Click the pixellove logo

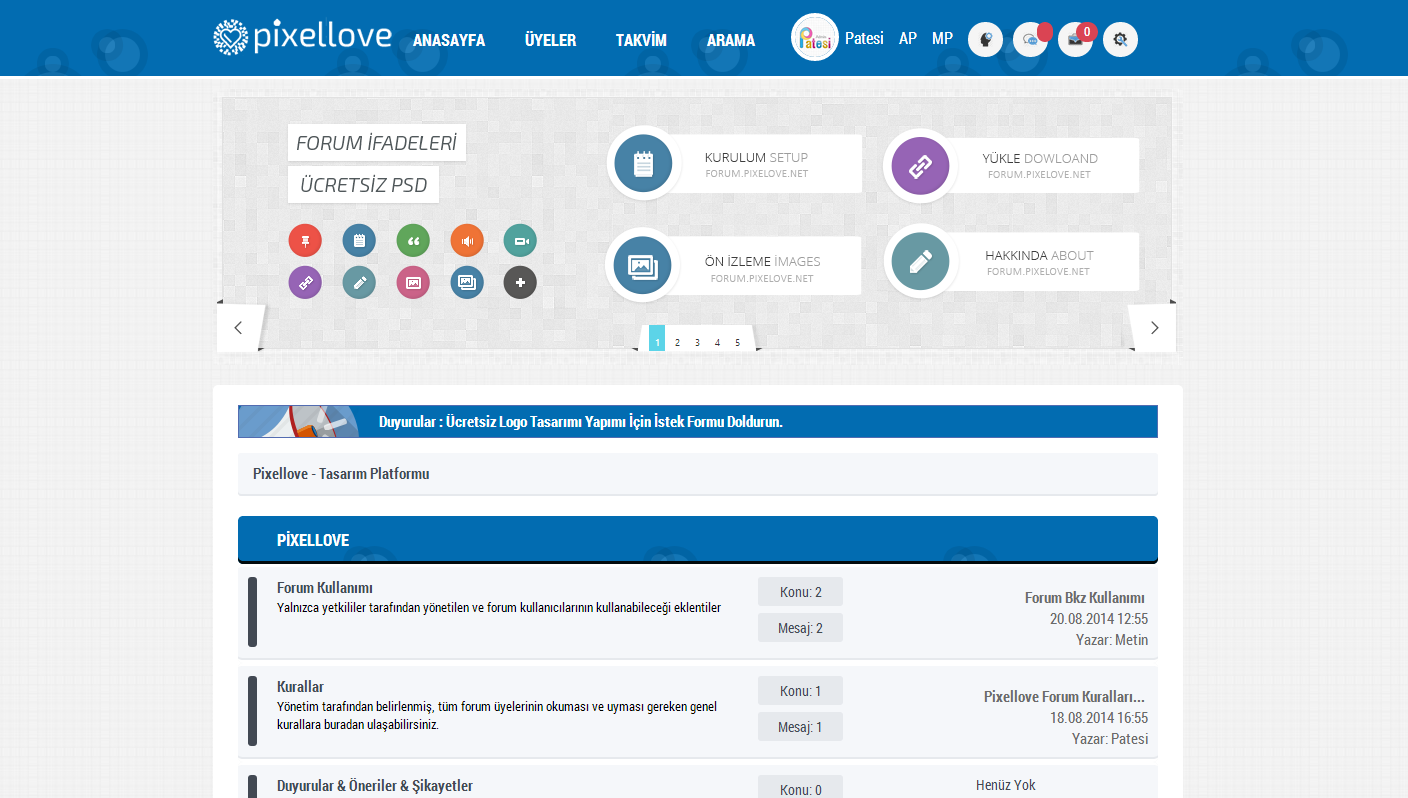tap(302, 37)
